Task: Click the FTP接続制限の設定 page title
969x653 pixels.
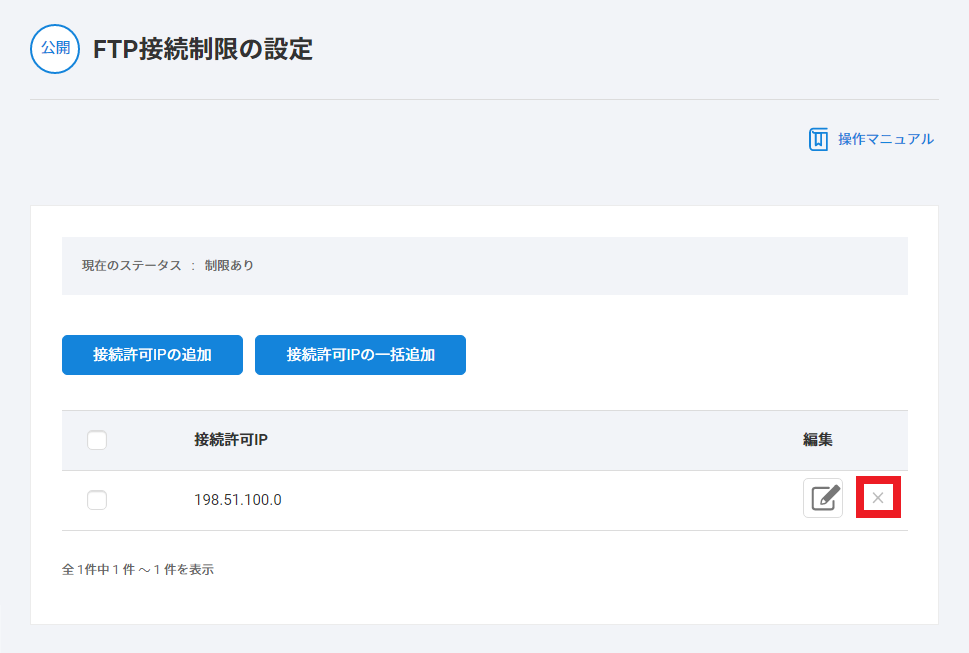Action: [x=203, y=49]
